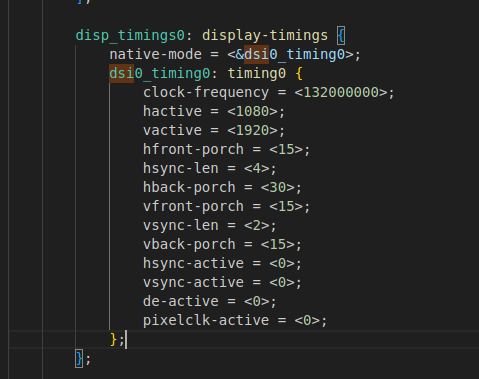Click the vsync-active property name

coord(193,282)
